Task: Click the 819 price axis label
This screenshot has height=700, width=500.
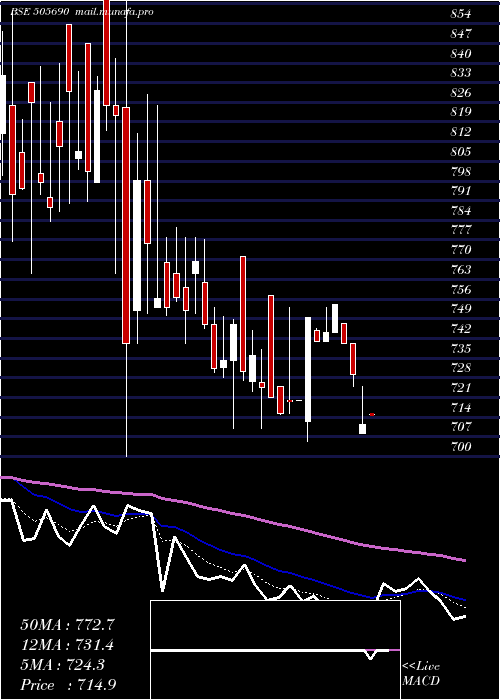Action: point(461,112)
